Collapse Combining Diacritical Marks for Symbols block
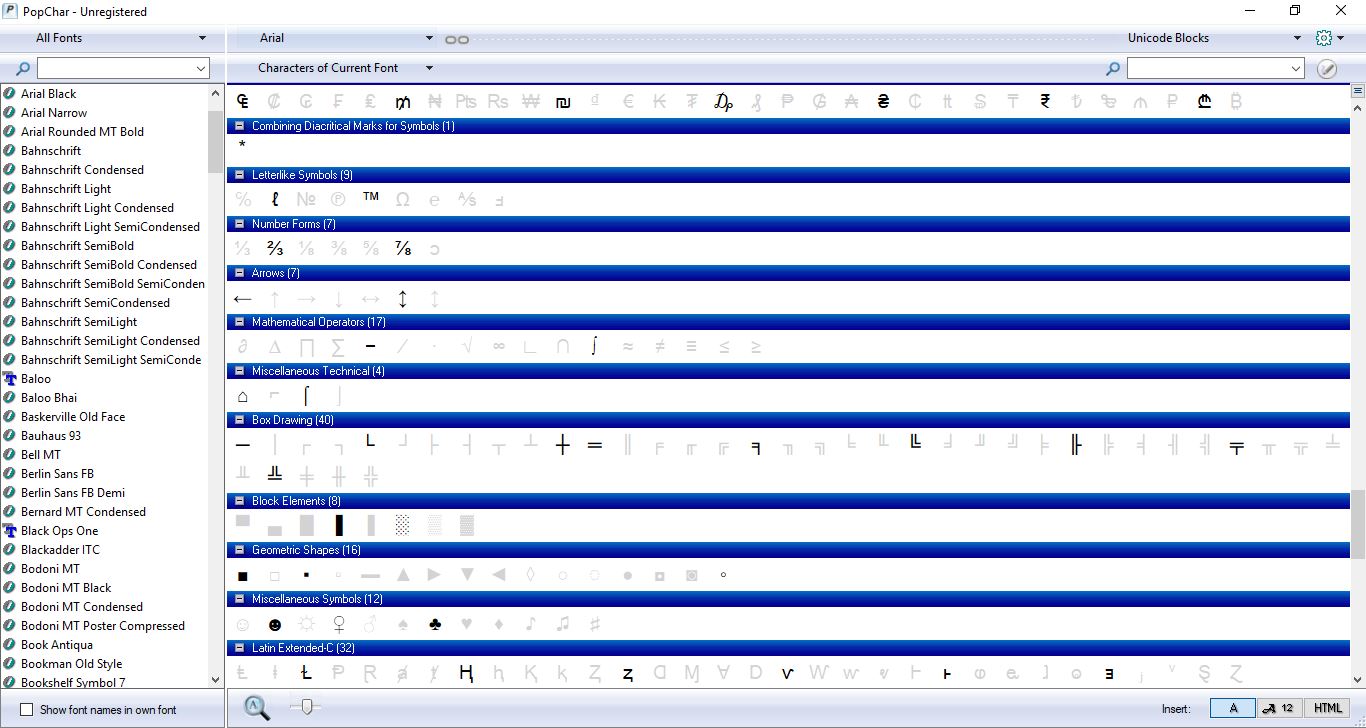 (239, 126)
